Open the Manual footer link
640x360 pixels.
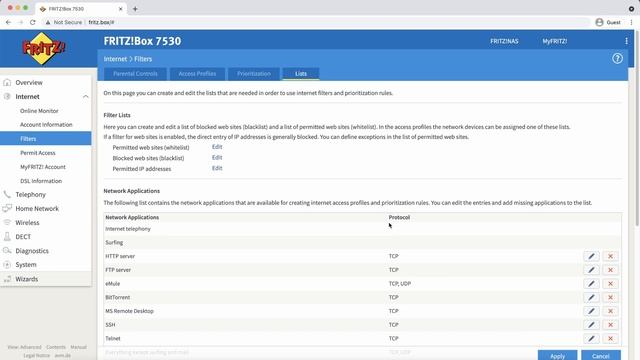78,347
